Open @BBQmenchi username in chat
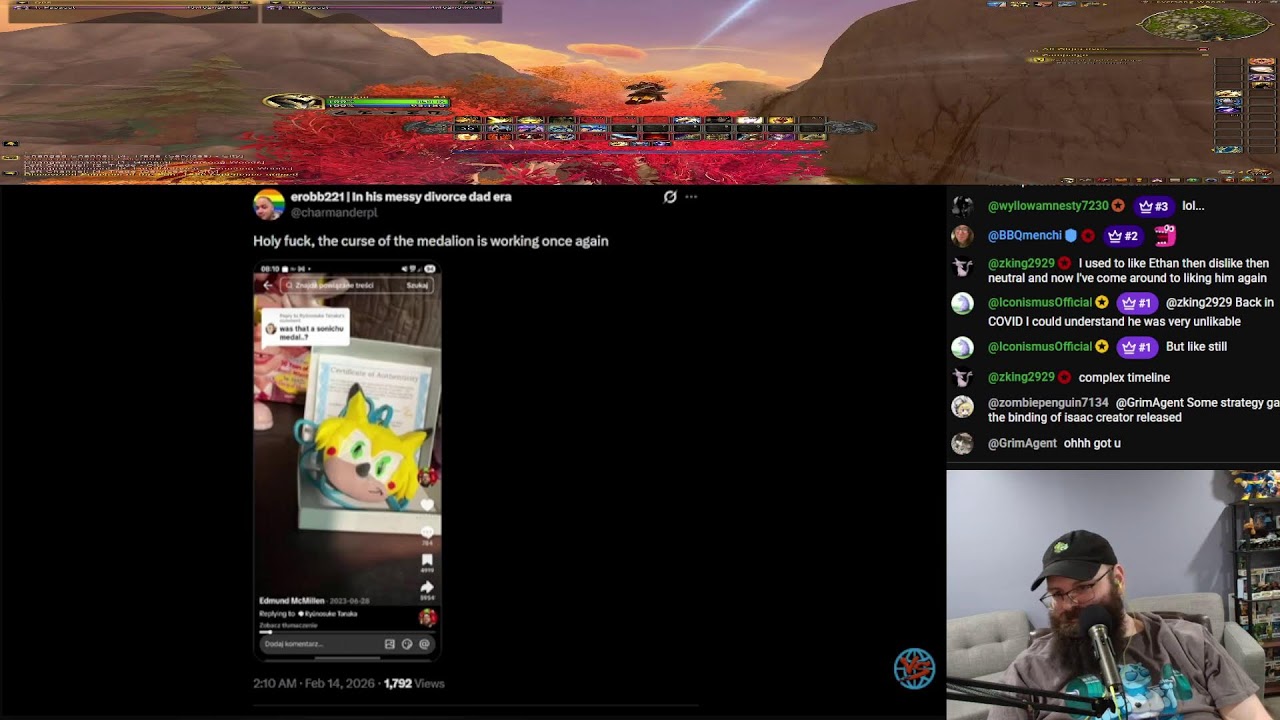The width and height of the screenshot is (1280, 720). coord(1025,236)
